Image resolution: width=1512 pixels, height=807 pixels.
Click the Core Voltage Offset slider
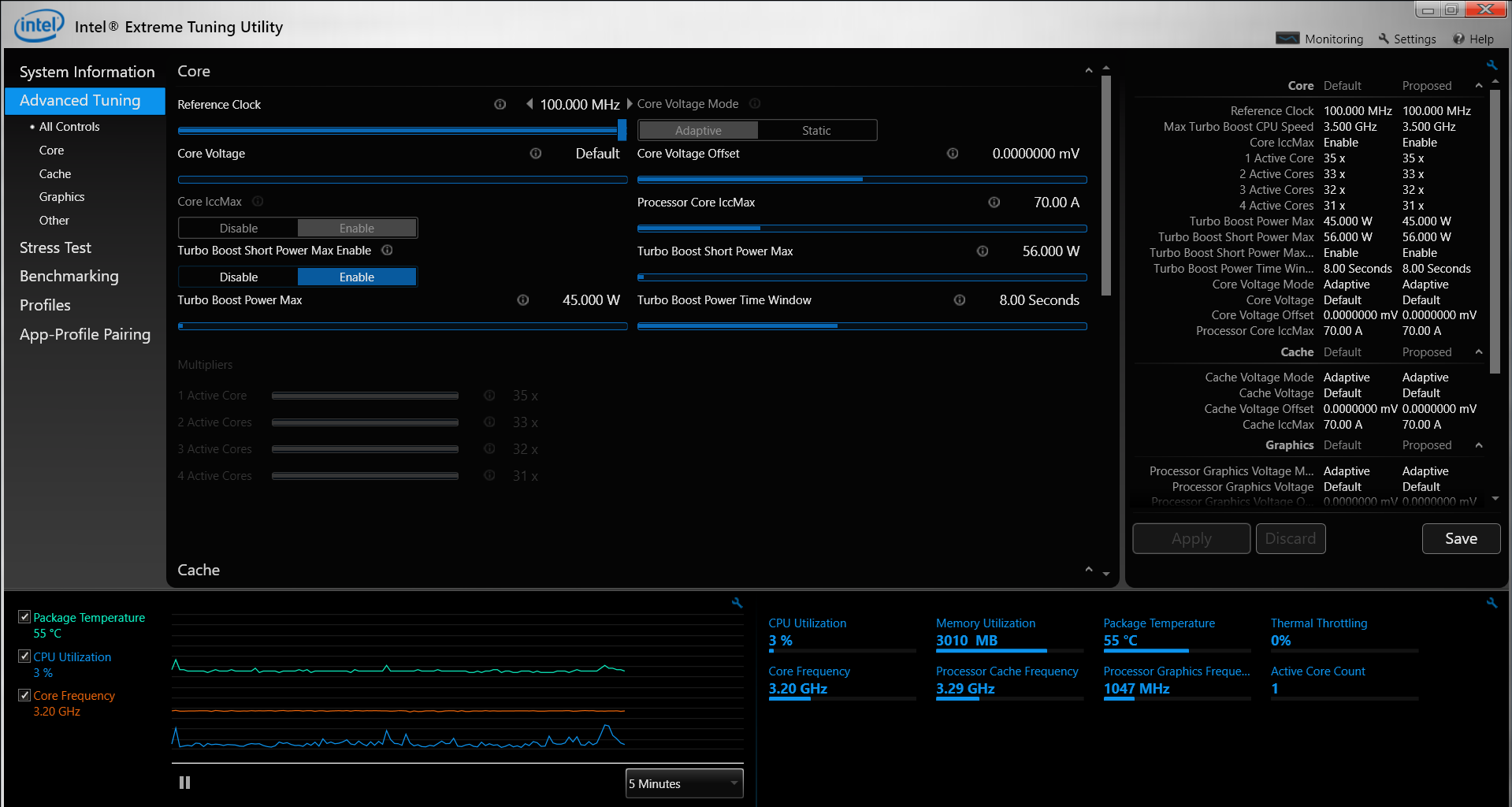[x=862, y=180]
